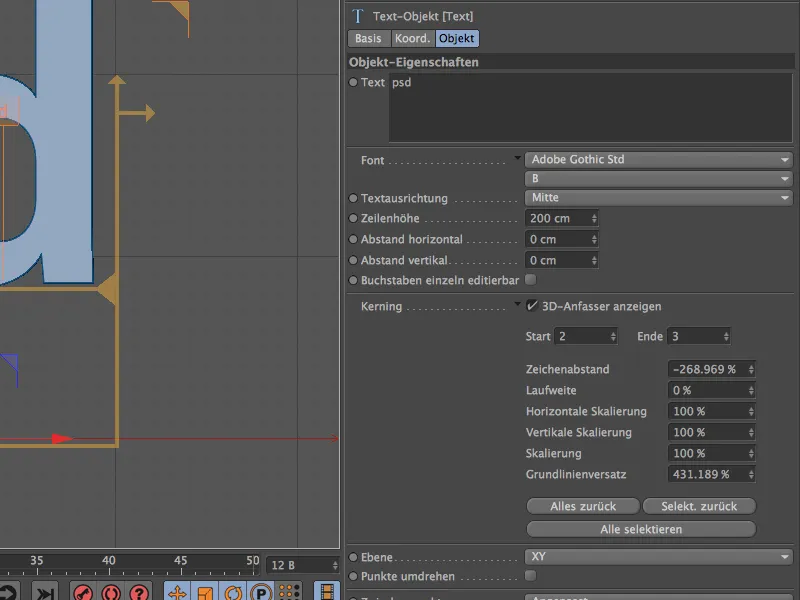This screenshot has height=600, width=800.
Task: Jump to the timeline end
Action: [x=45, y=592]
